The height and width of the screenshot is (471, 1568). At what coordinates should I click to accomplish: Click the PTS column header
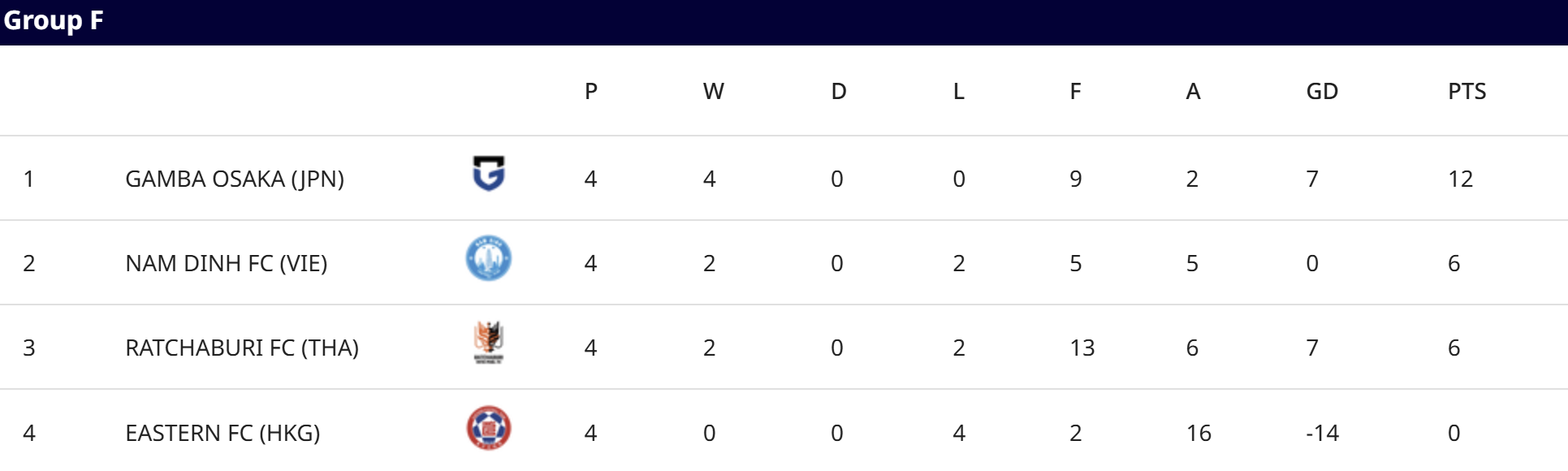point(1466,91)
